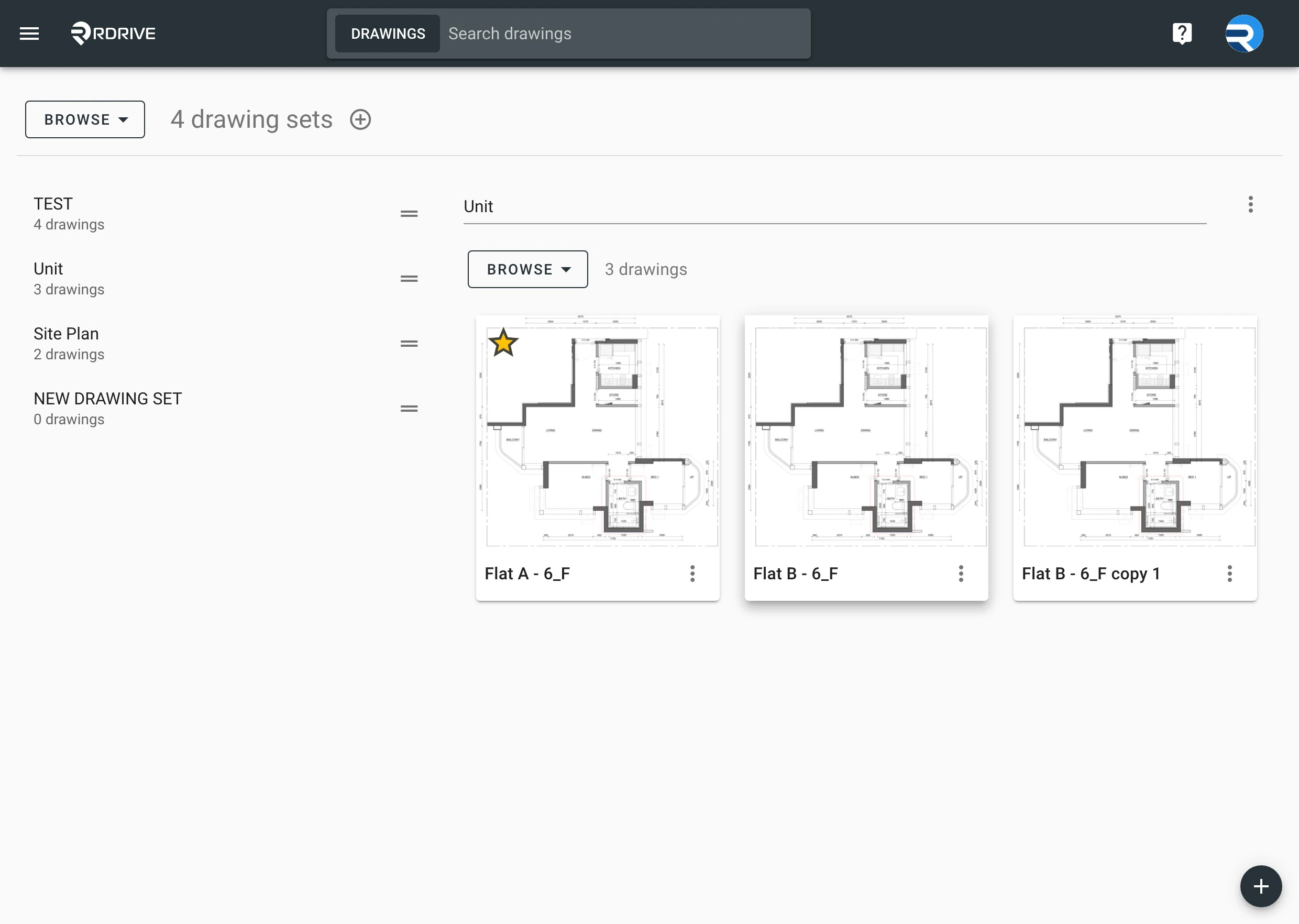This screenshot has width=1299, height=924.
Task: Click drag handle beside TEST set
Action: 409,214
